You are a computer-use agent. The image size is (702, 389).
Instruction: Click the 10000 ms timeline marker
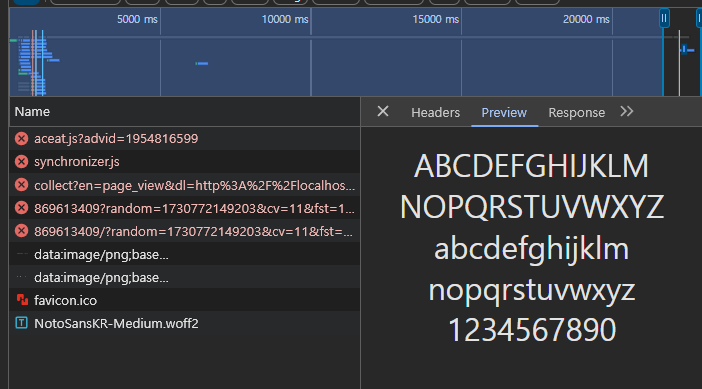pyautogui.click(x=285, y=19)
